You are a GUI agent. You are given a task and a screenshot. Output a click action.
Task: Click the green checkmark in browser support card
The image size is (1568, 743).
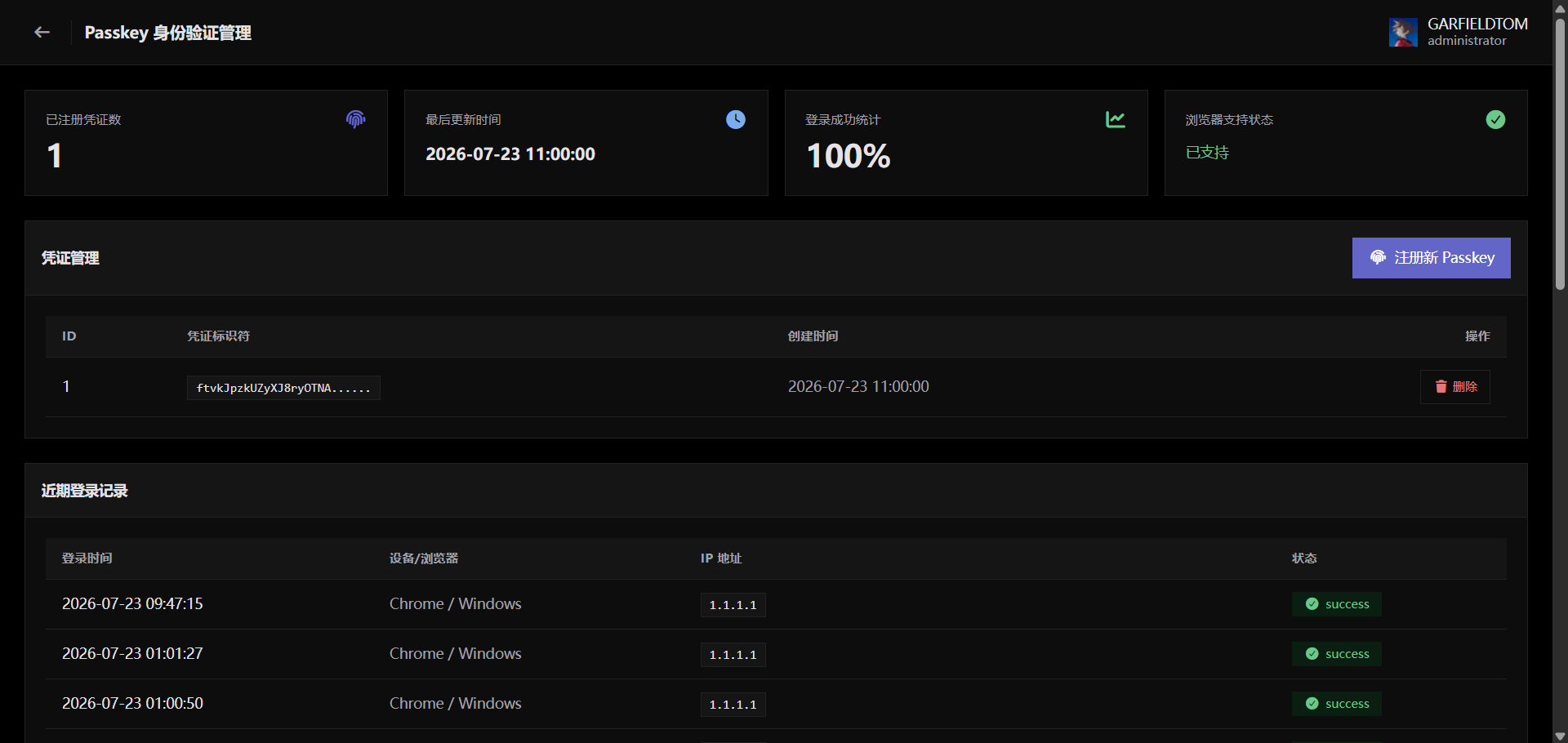point(1495,119)
